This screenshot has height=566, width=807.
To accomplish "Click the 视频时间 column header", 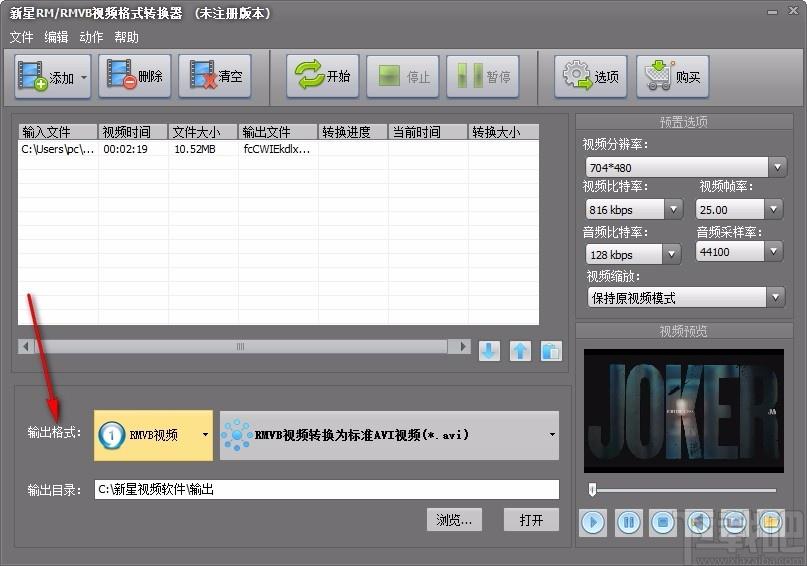I will pyautogui.click(x=133, y=132).
